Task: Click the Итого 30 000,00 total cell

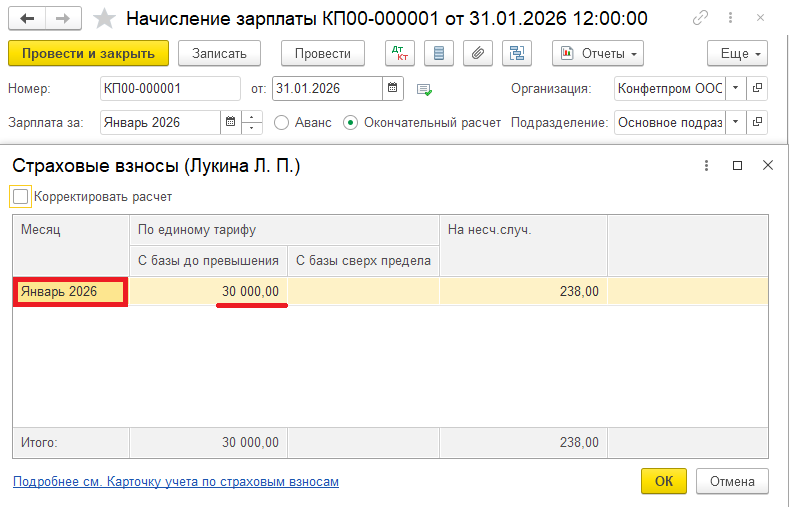Action: [x=208, y=443]
